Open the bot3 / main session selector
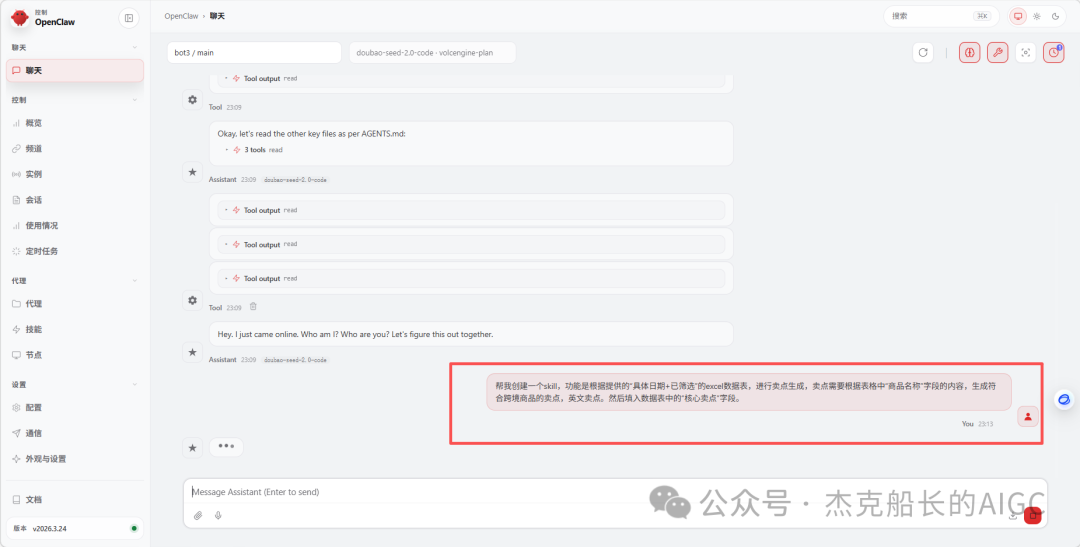This screenshot has height=547, width=1080. pyautogui.click(x=254, y=52)
